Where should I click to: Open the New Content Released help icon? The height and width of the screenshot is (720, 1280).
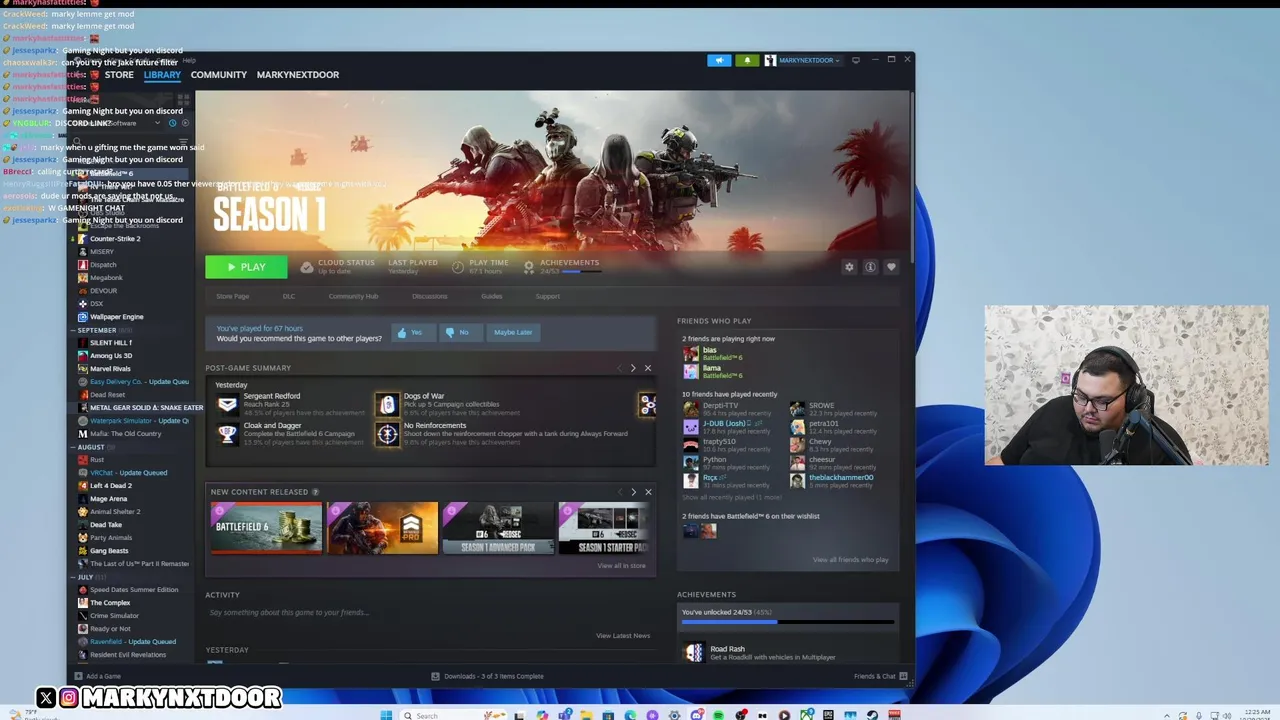coord(315,492)
